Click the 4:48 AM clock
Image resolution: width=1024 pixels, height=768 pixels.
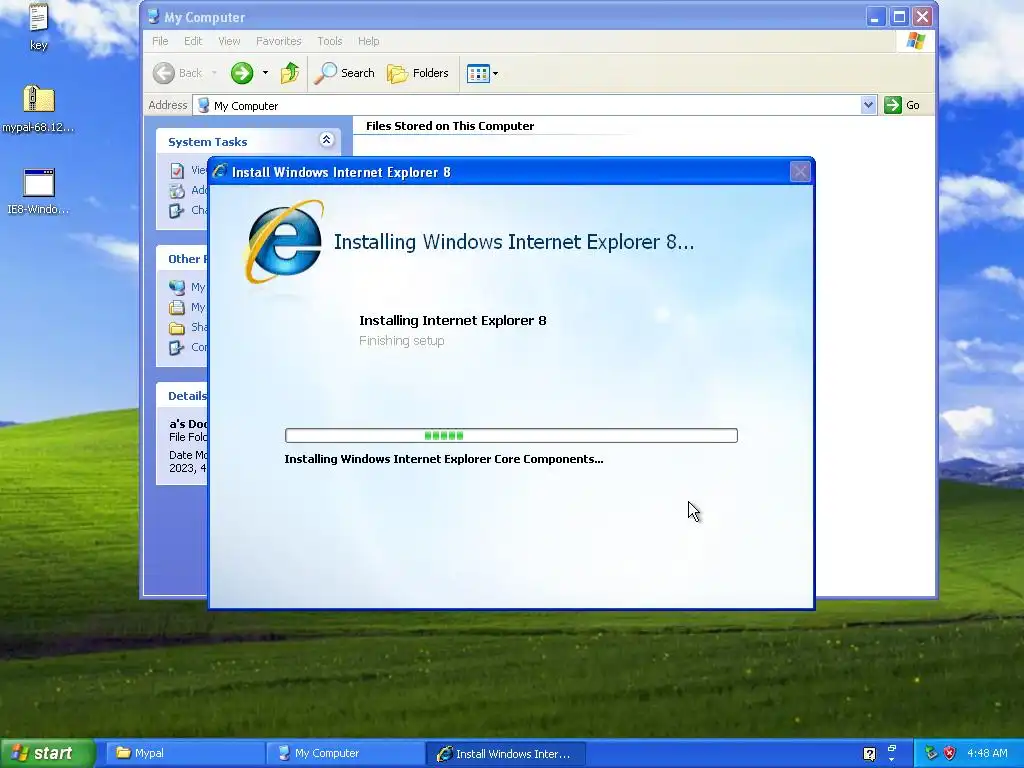pyautogui.click(x=987, y=754)
